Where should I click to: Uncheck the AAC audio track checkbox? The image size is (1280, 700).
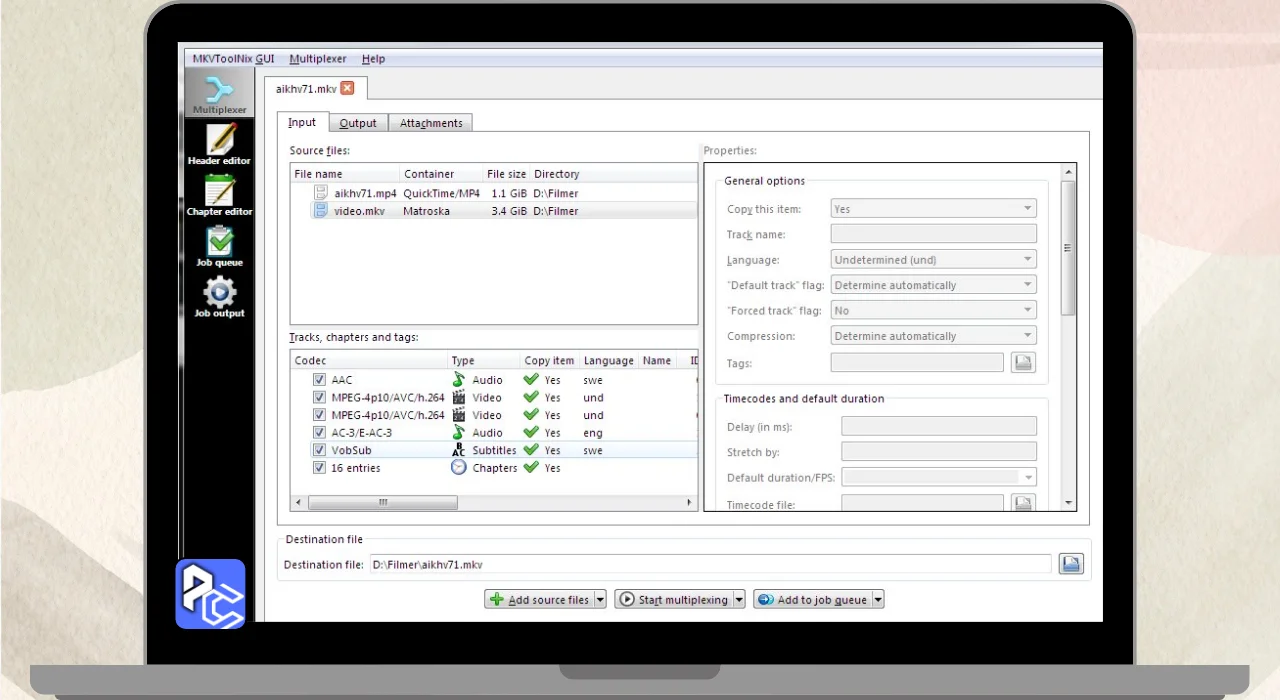point(319,380)
